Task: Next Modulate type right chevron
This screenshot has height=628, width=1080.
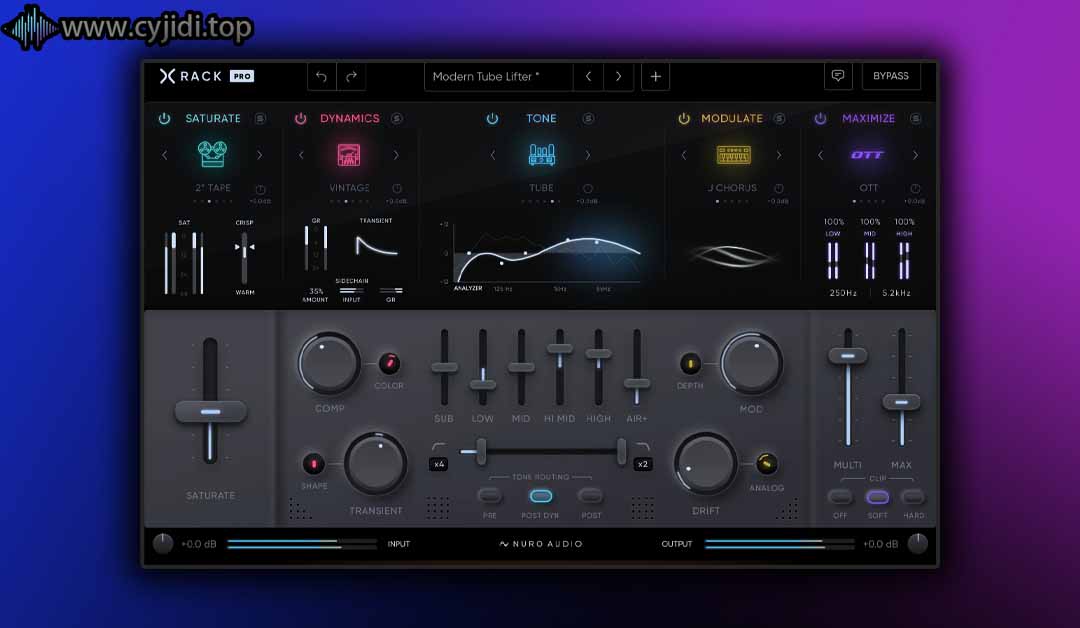Action: coord(778,155)
